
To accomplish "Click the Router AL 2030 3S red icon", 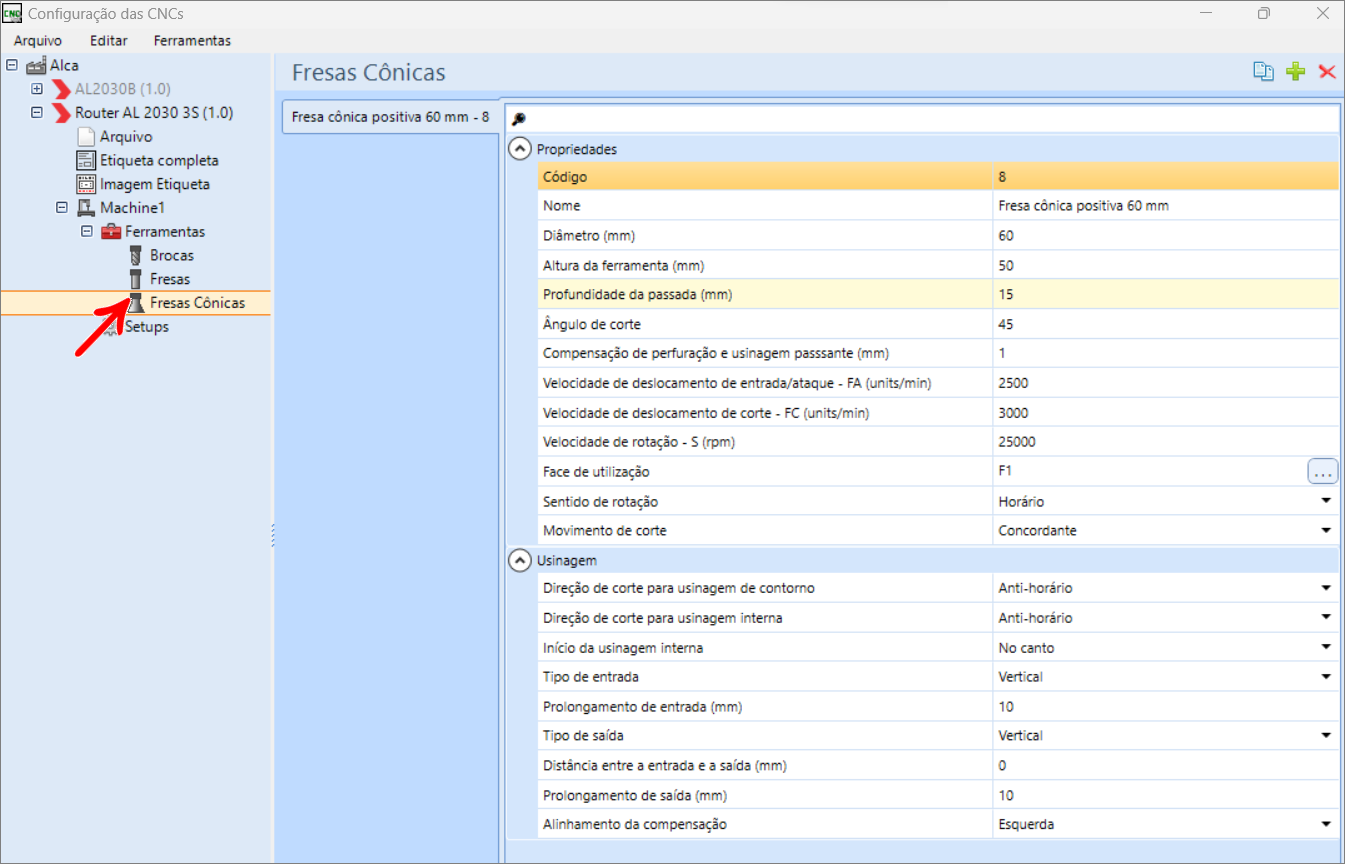I will [x=61, y=113].
